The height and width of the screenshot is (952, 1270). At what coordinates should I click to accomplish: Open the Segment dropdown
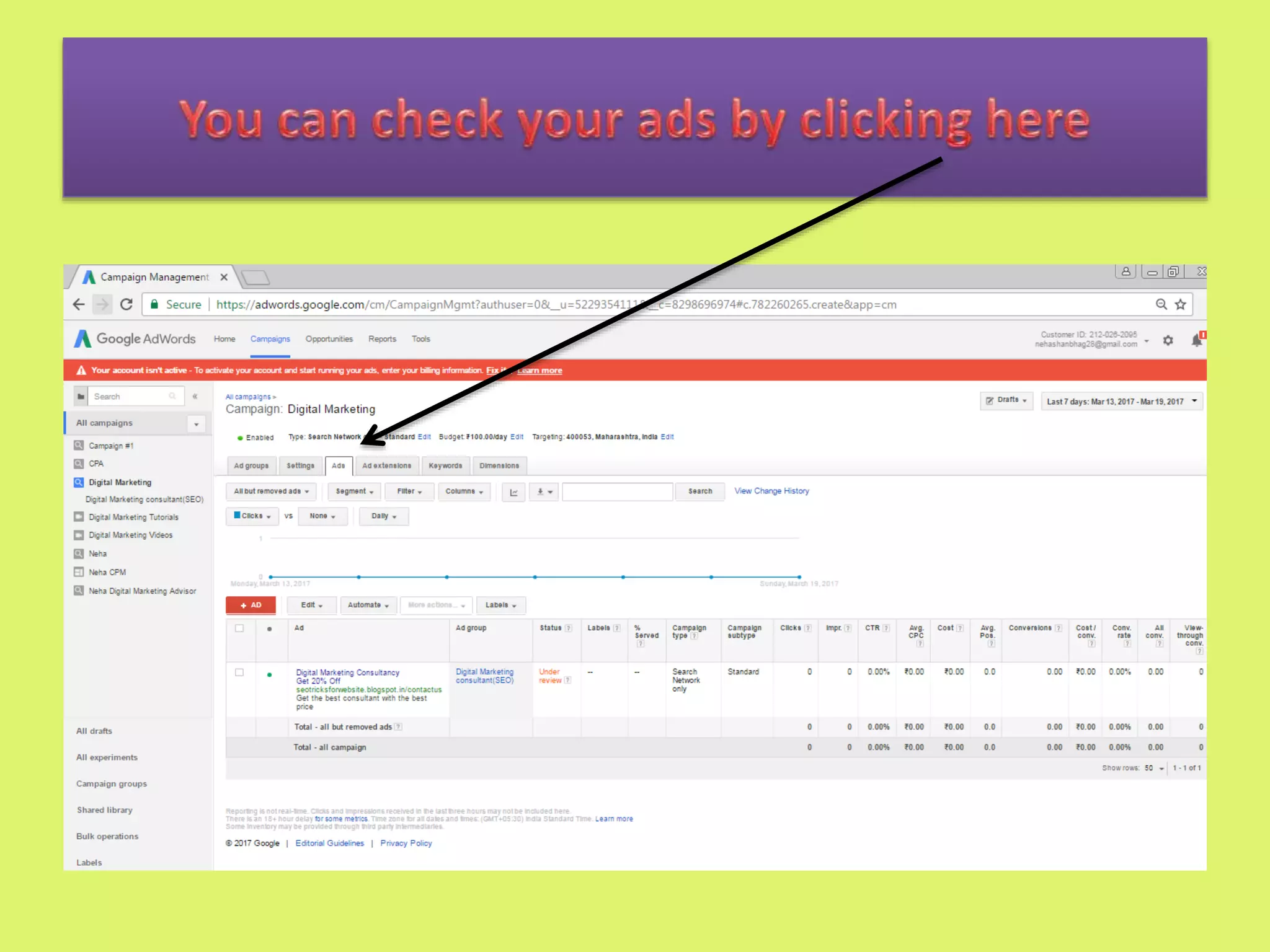click(x=354, y=491)
